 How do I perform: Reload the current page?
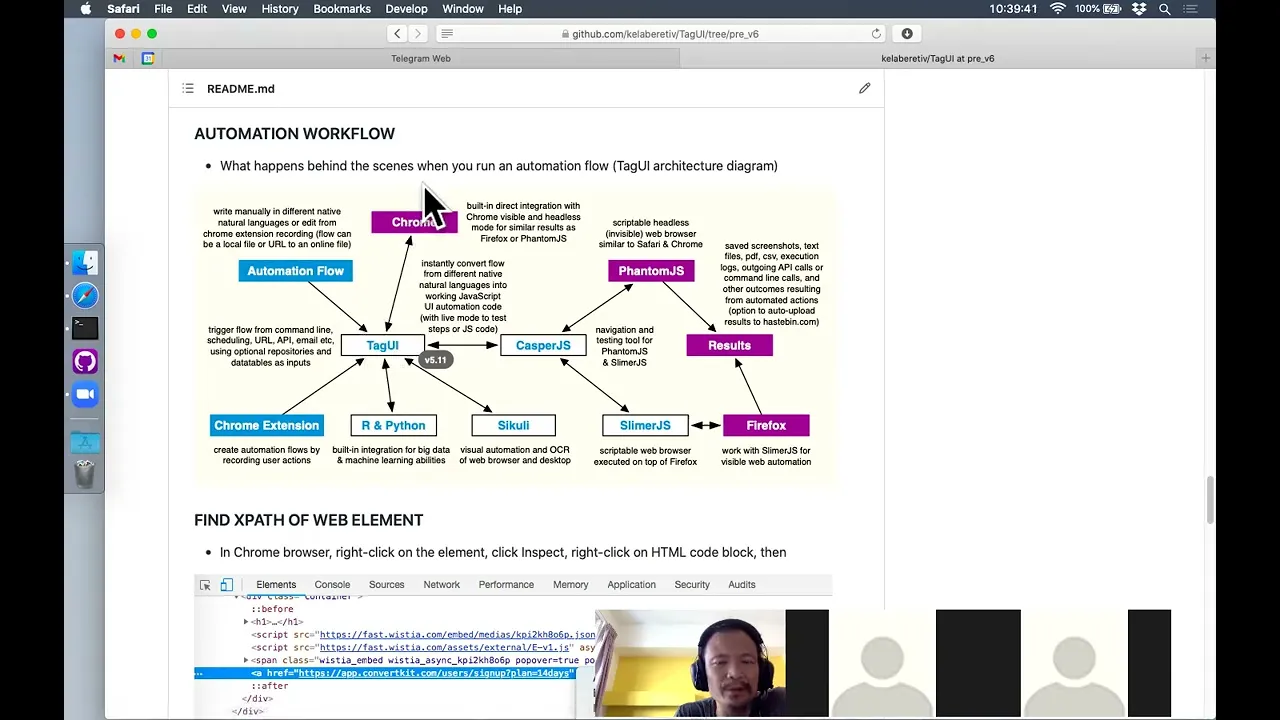pos(876,34)
